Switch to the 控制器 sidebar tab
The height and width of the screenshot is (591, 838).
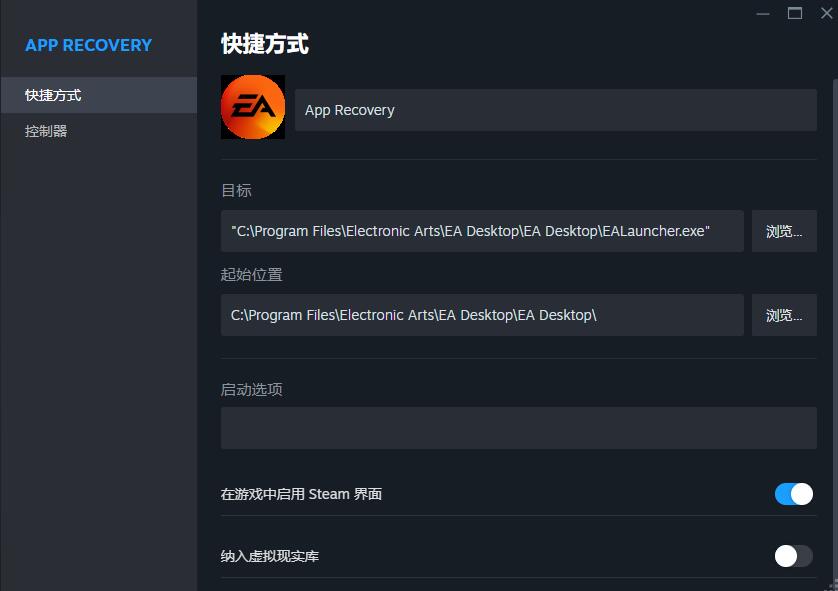[x=98, y=131]
